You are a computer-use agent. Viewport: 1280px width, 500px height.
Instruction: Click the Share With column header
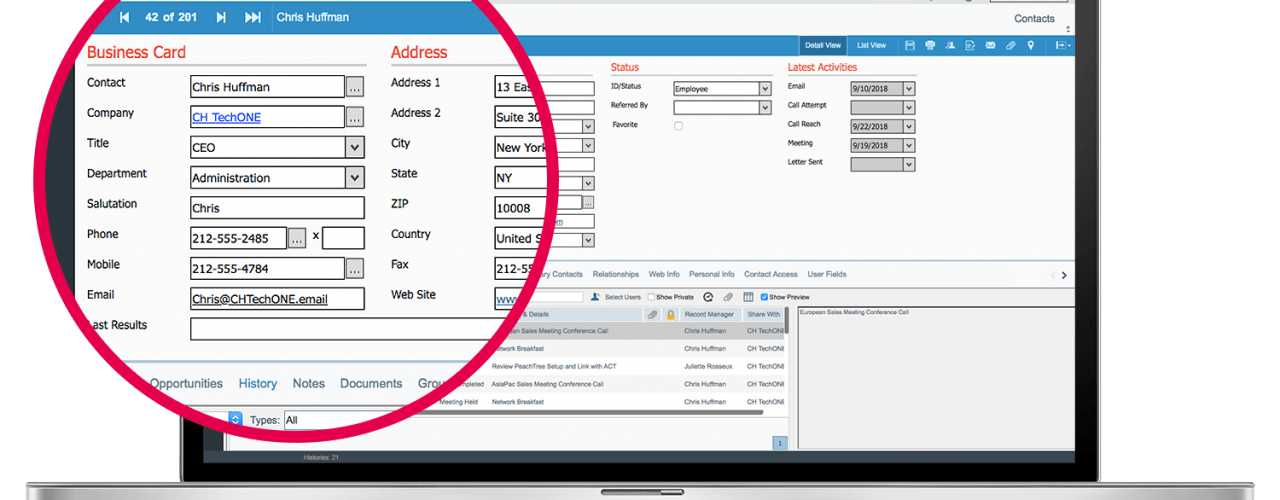763,314
